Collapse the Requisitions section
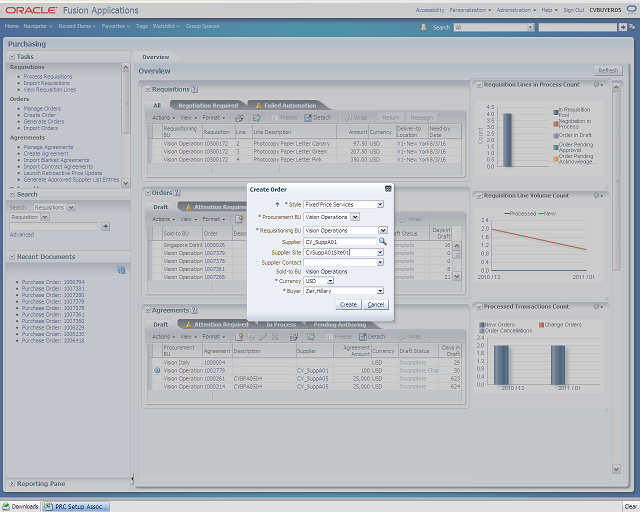 click(x=147, y=89)
